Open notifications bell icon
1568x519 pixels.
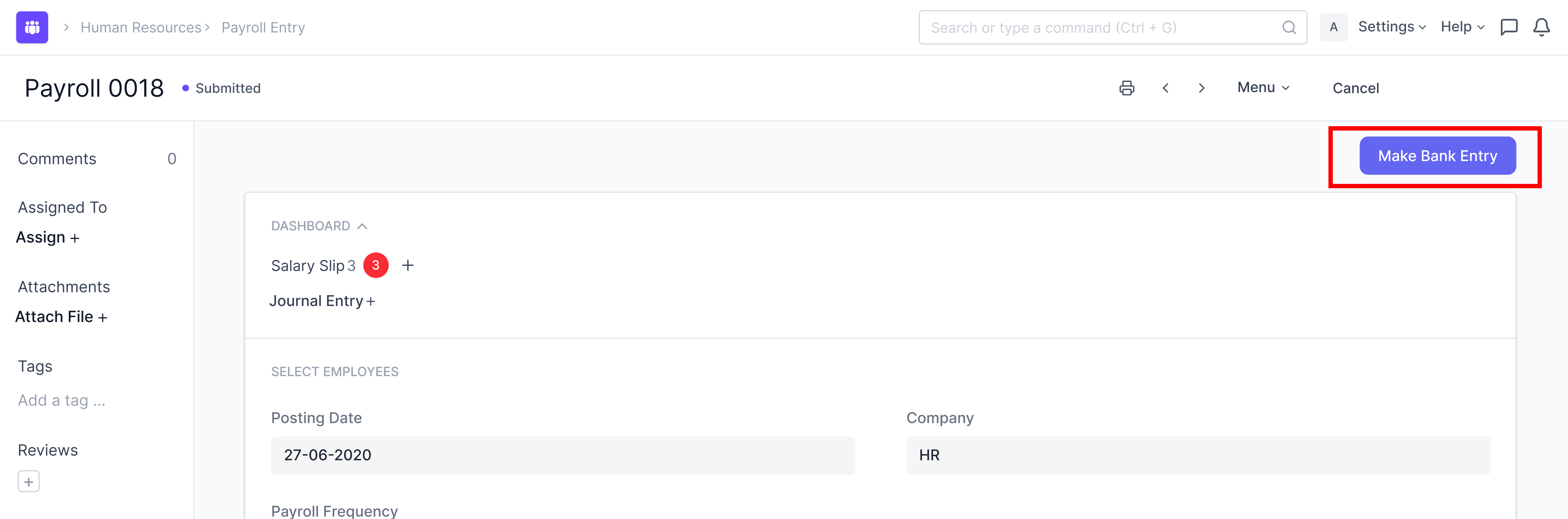(1541, 27)
